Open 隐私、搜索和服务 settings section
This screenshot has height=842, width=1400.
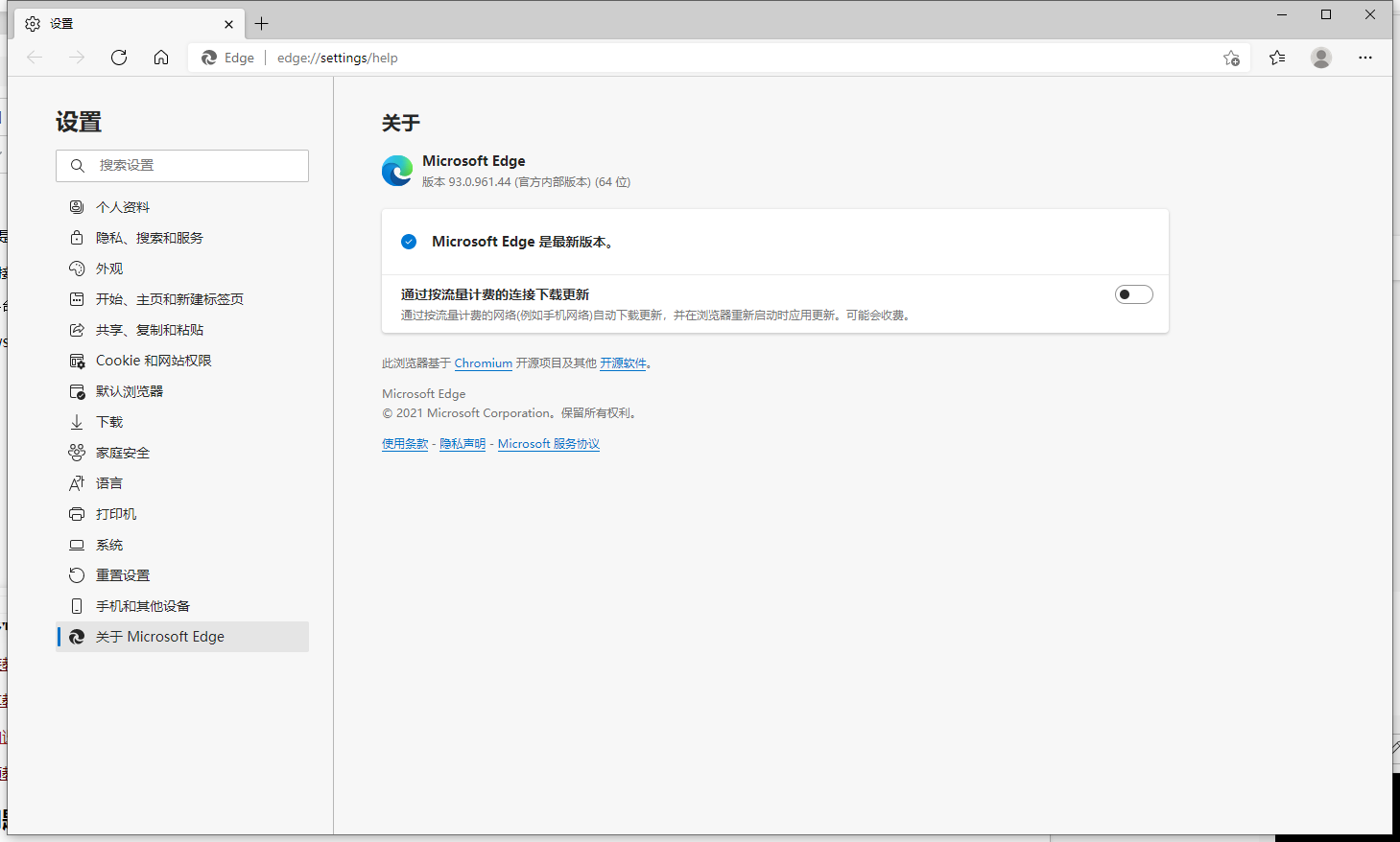tap(149, 238)
